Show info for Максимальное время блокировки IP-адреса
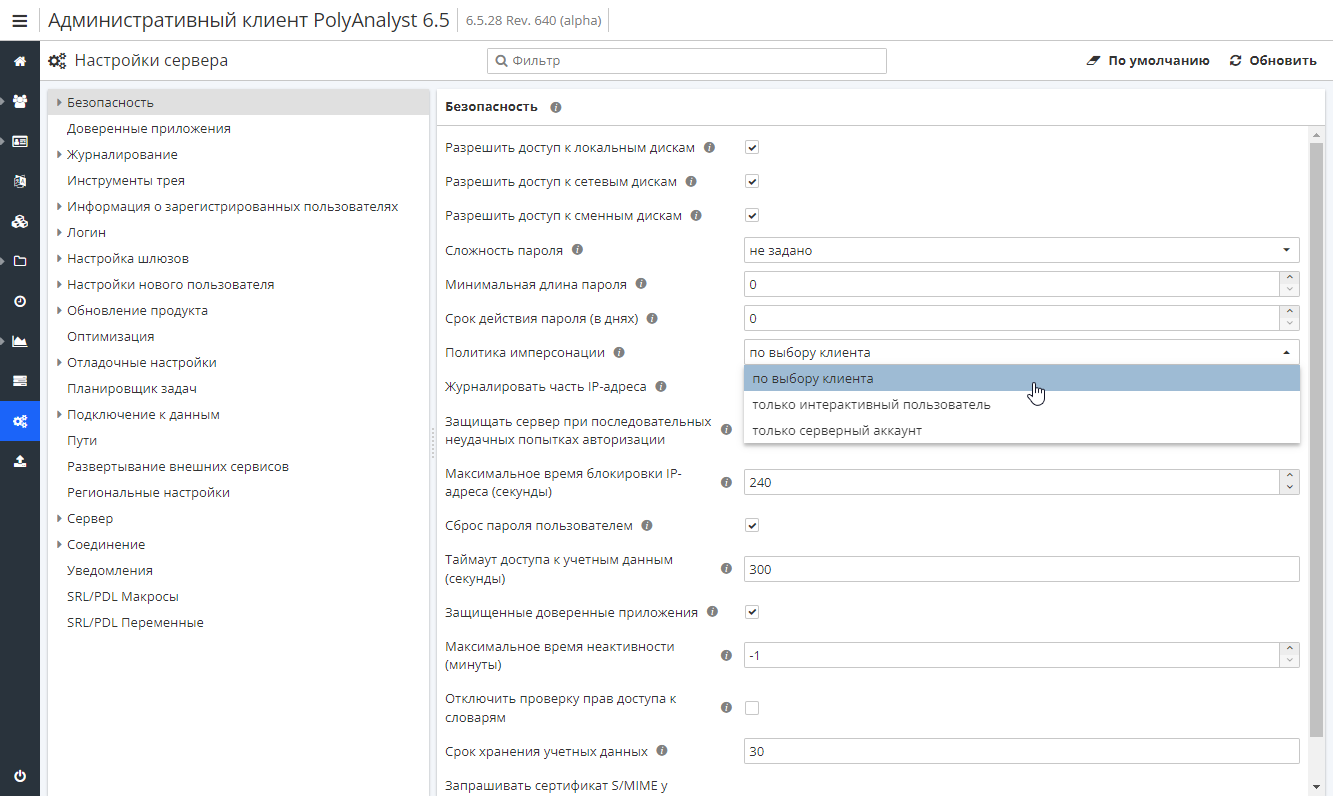 727,482
